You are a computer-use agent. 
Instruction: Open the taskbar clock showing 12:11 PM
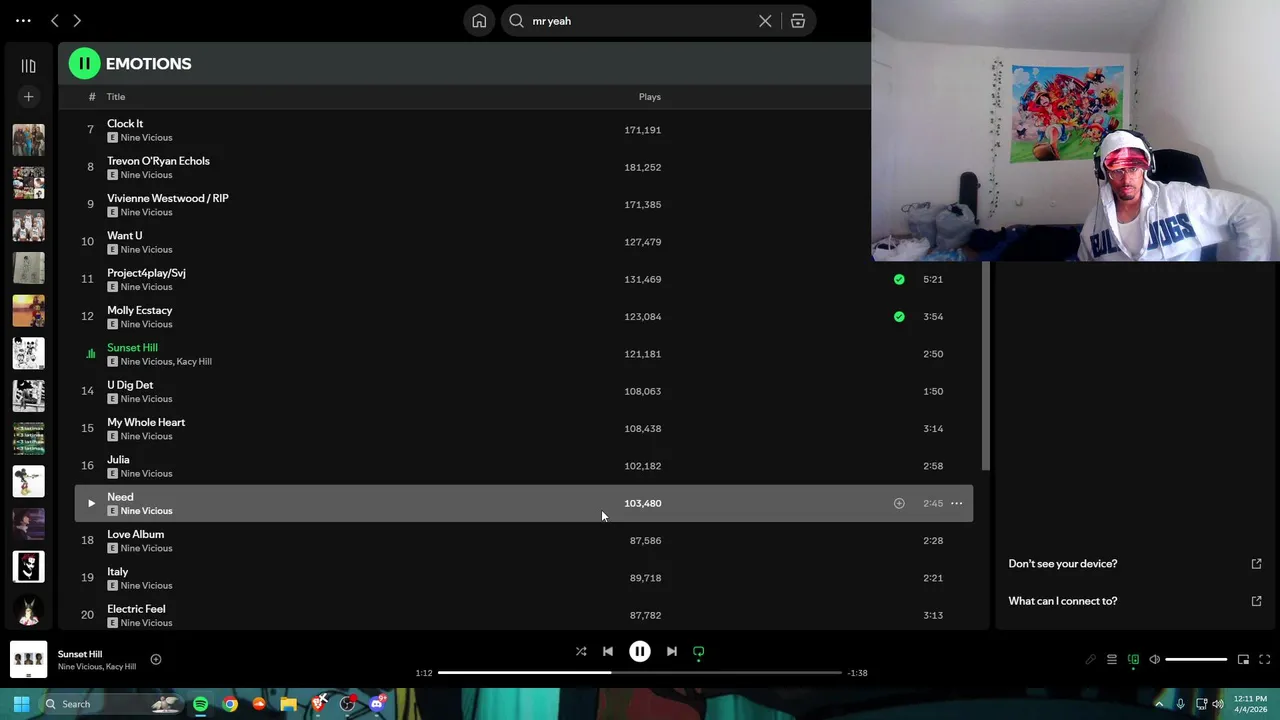(1250, 704)
